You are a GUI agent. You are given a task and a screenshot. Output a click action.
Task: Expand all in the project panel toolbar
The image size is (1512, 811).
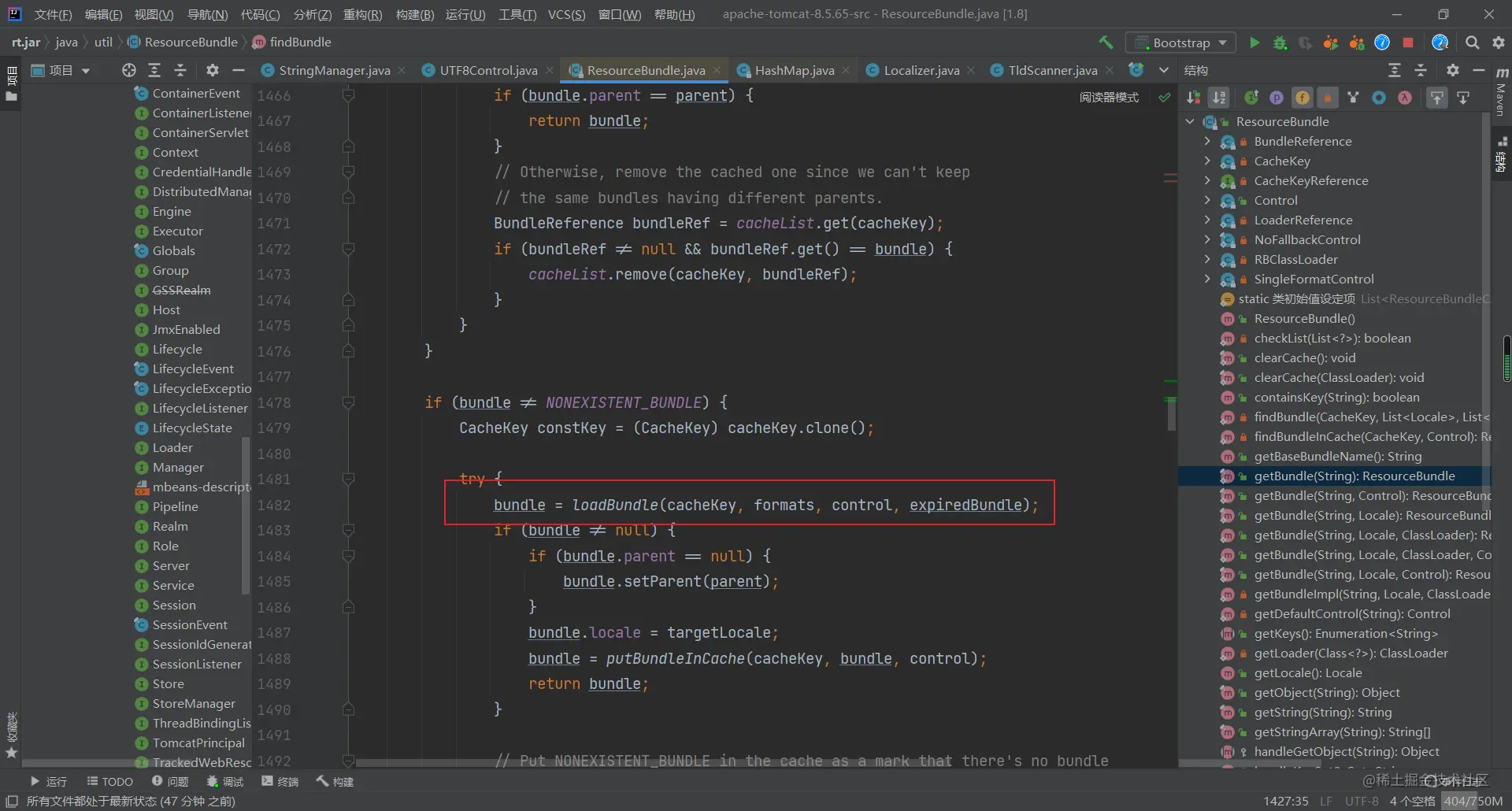[x=154, y=70]
